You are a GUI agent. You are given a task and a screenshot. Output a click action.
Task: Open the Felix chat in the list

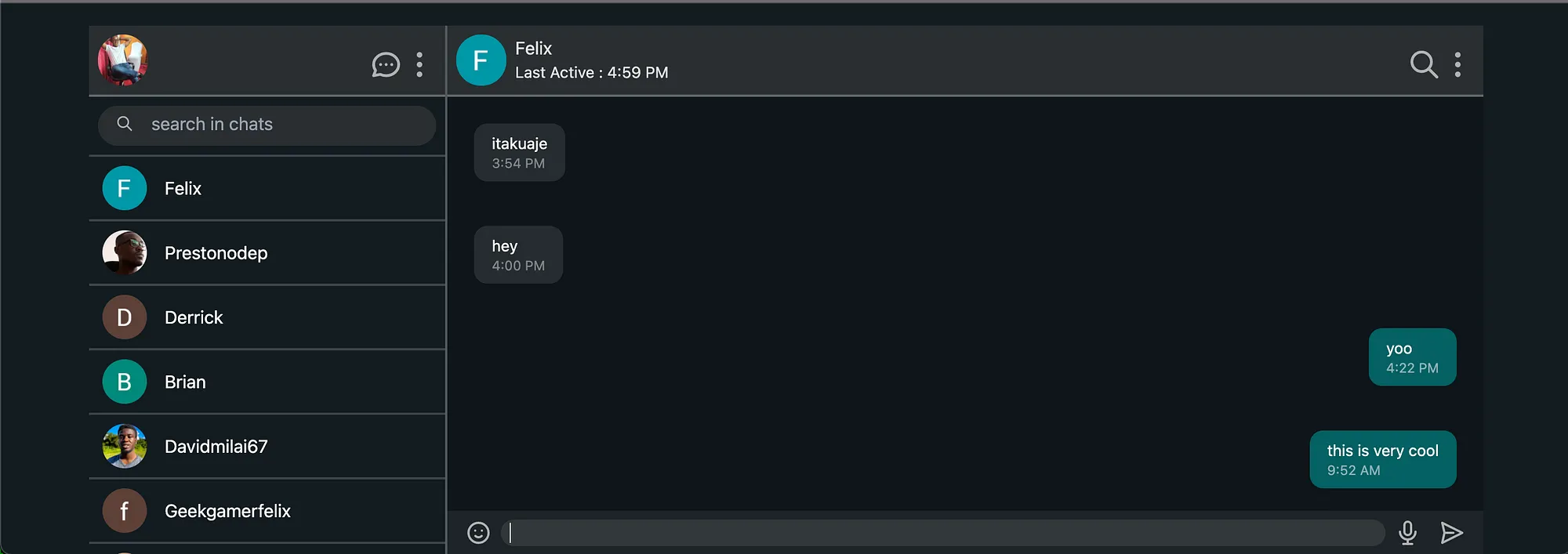267,188
